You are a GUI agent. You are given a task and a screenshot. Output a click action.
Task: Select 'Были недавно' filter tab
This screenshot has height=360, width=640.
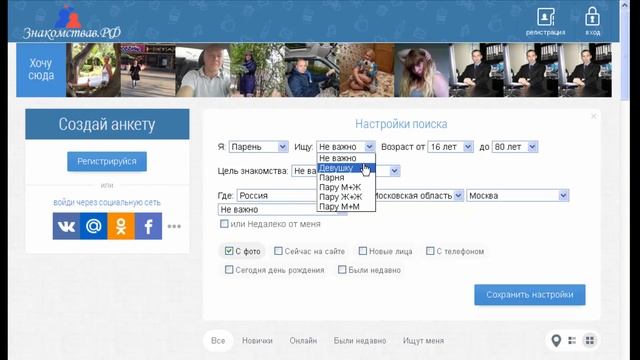pos(360,340)
